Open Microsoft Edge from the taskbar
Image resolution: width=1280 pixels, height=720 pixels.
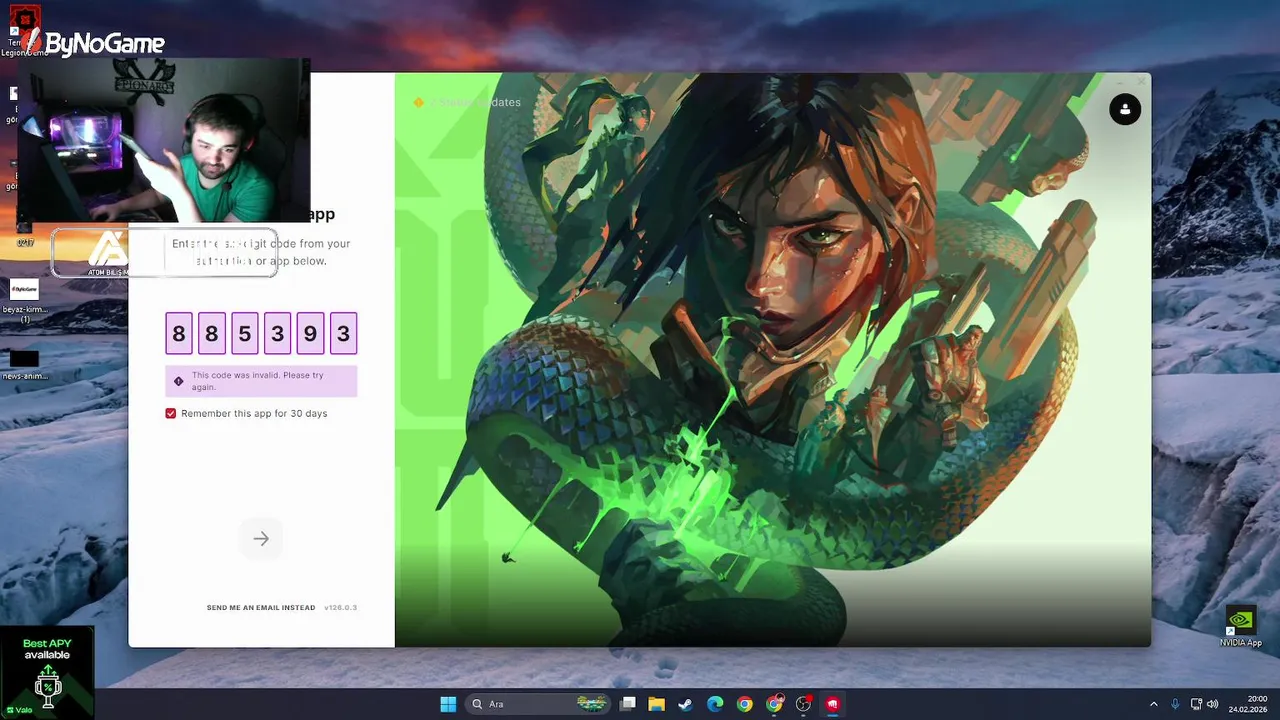tap(715, 704)
